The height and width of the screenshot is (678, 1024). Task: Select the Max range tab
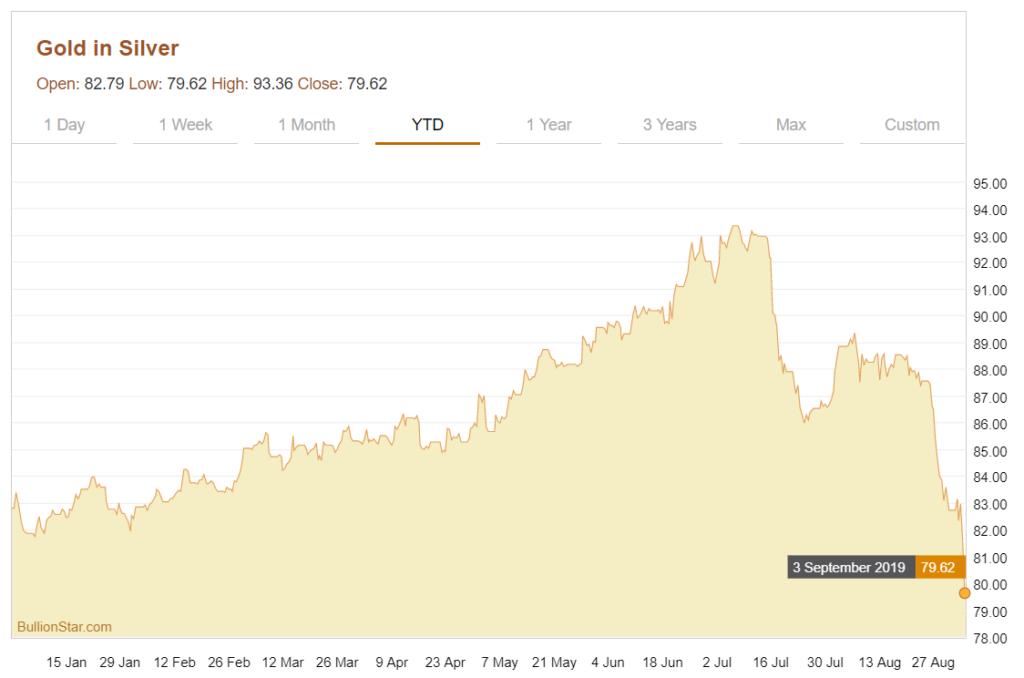pyautogui.click(x=791, y=125)
